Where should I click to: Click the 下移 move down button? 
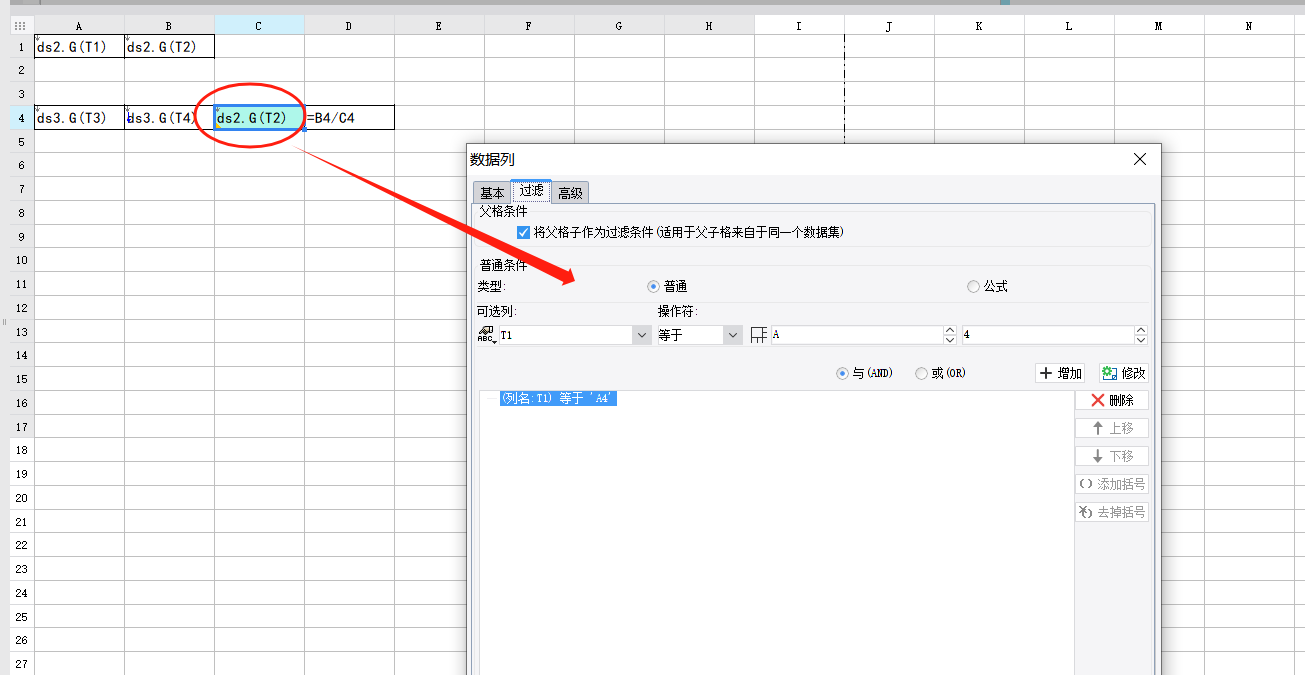(x=1111, y=456)
